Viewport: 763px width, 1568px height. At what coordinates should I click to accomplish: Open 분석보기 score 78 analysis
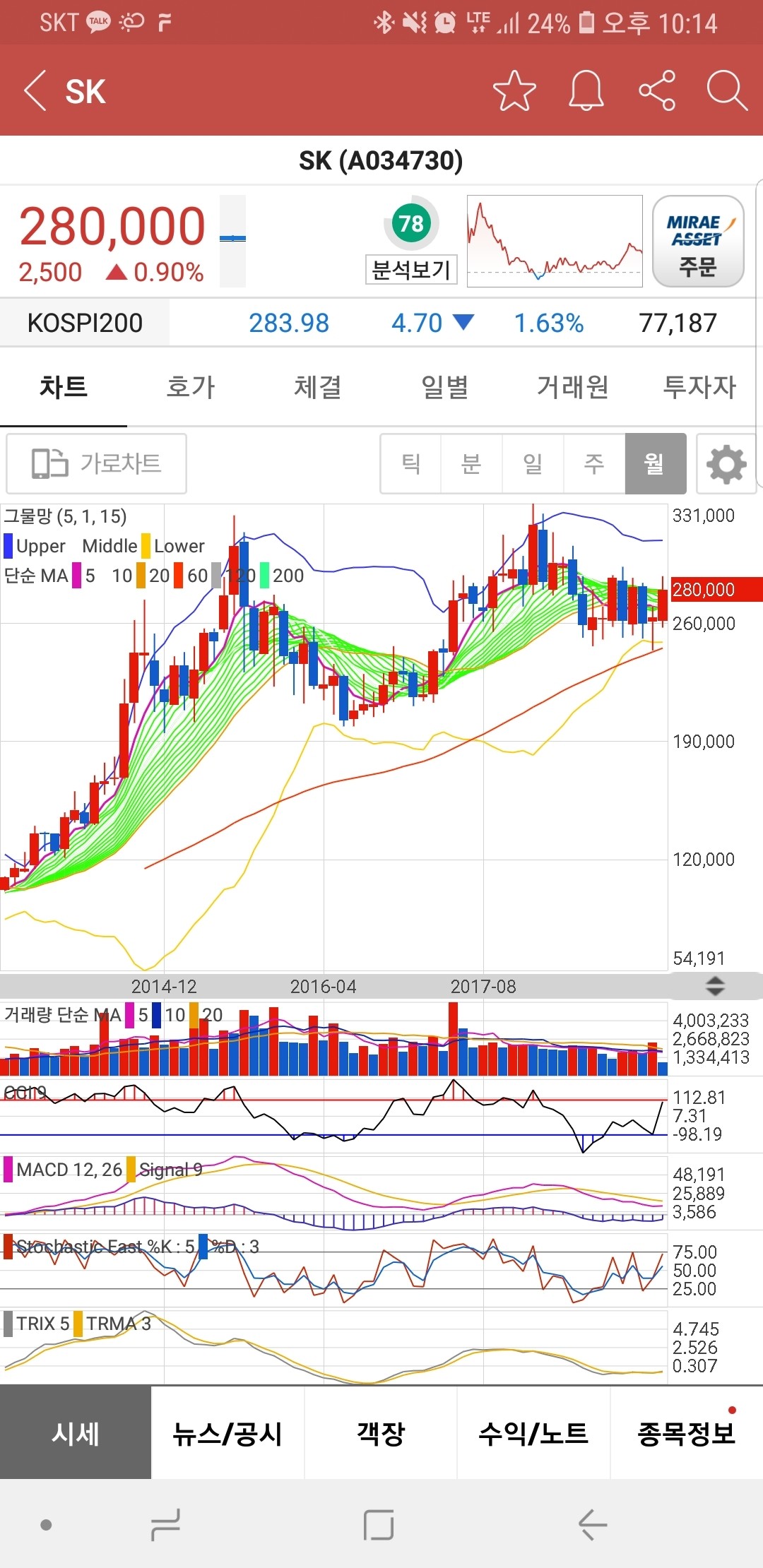411,241
